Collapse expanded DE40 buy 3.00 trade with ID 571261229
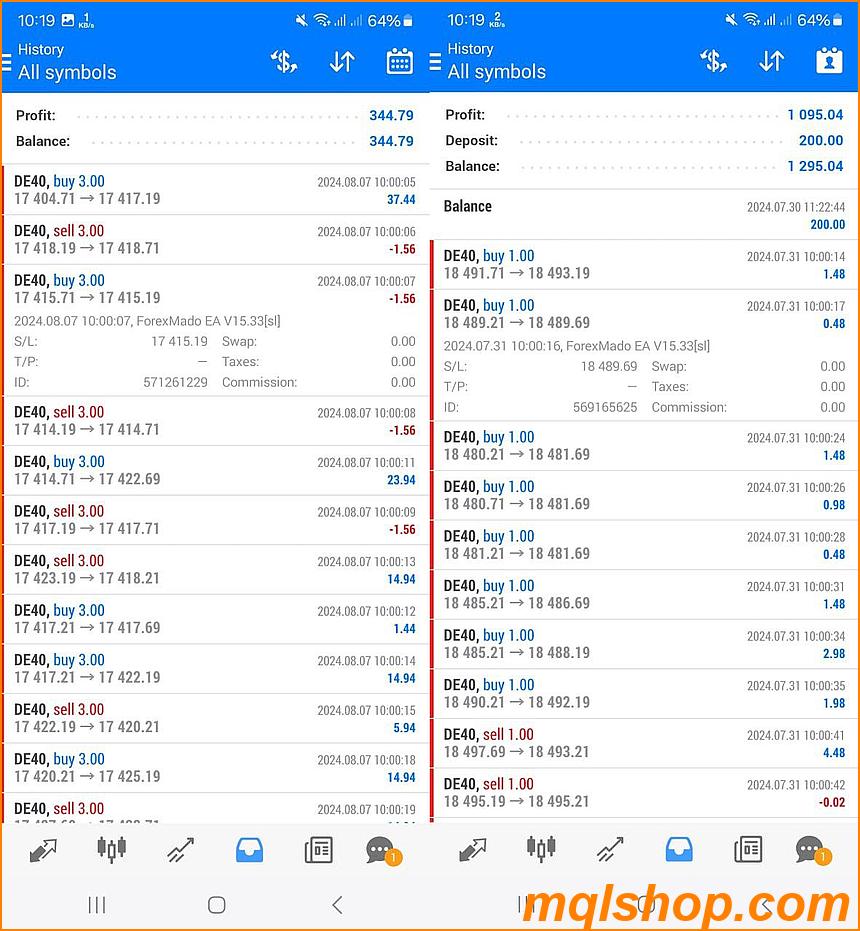 point(215,289)
